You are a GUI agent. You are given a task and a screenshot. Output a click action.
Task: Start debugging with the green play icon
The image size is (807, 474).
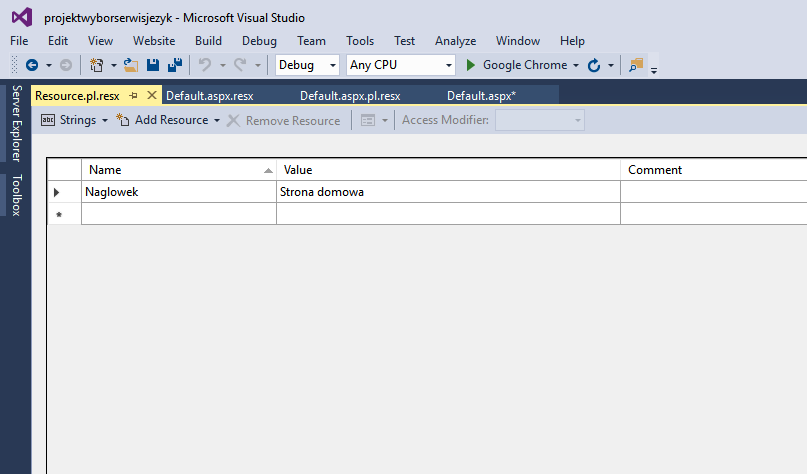pos(470,65)
